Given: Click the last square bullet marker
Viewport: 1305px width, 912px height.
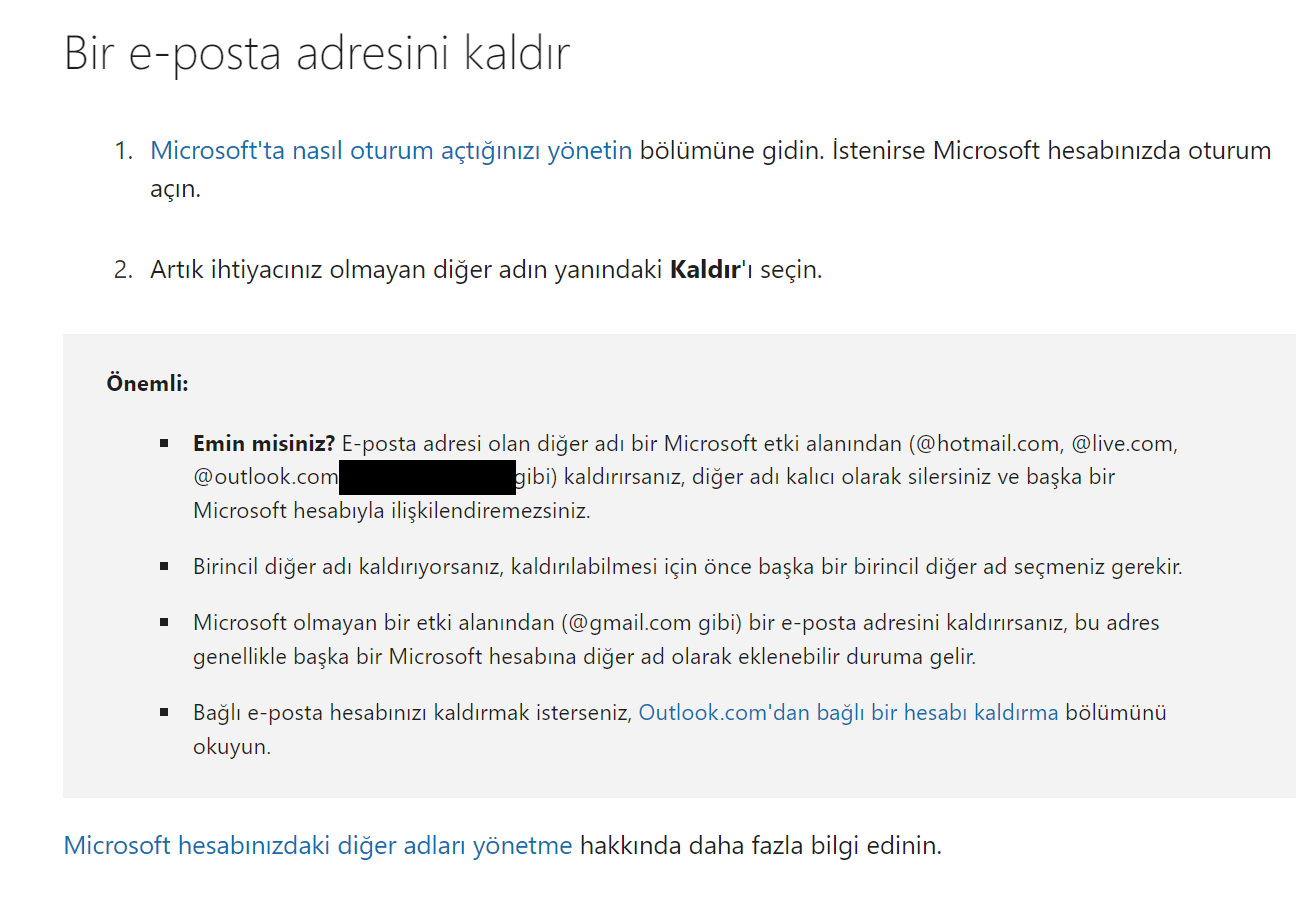Looking at the screenshot, I should click(x=168, y=710).
